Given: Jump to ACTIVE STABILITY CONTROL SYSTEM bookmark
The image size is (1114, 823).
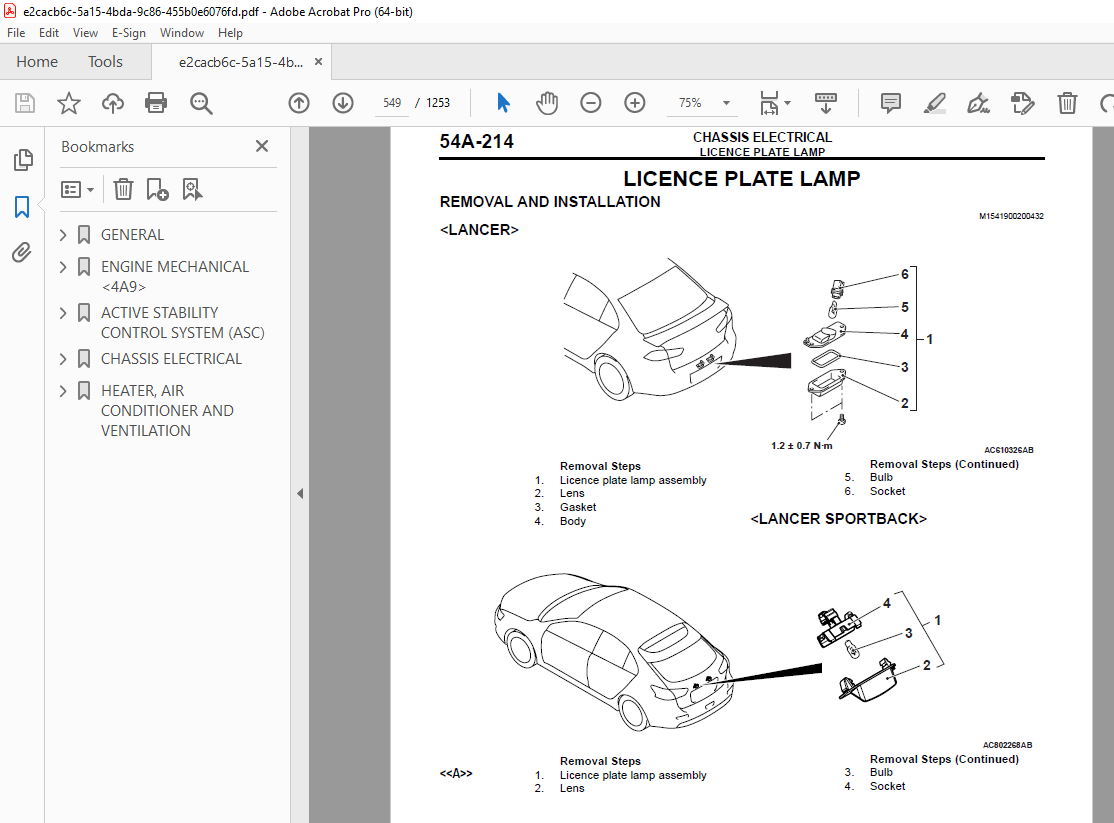Looking at the screenshot, I should [183, 323].
